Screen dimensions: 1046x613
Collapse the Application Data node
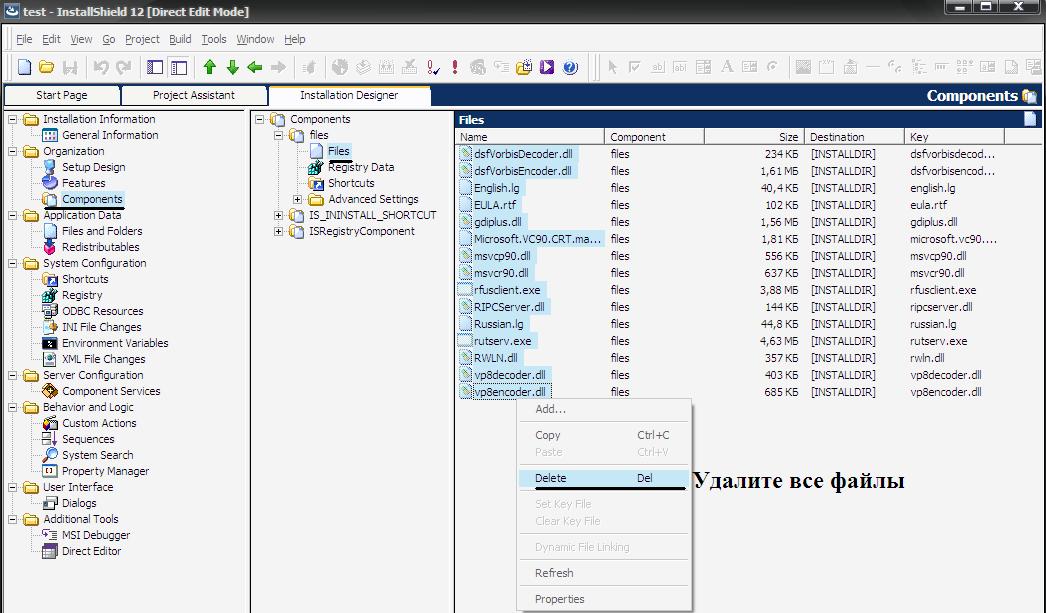coord(13,215)
